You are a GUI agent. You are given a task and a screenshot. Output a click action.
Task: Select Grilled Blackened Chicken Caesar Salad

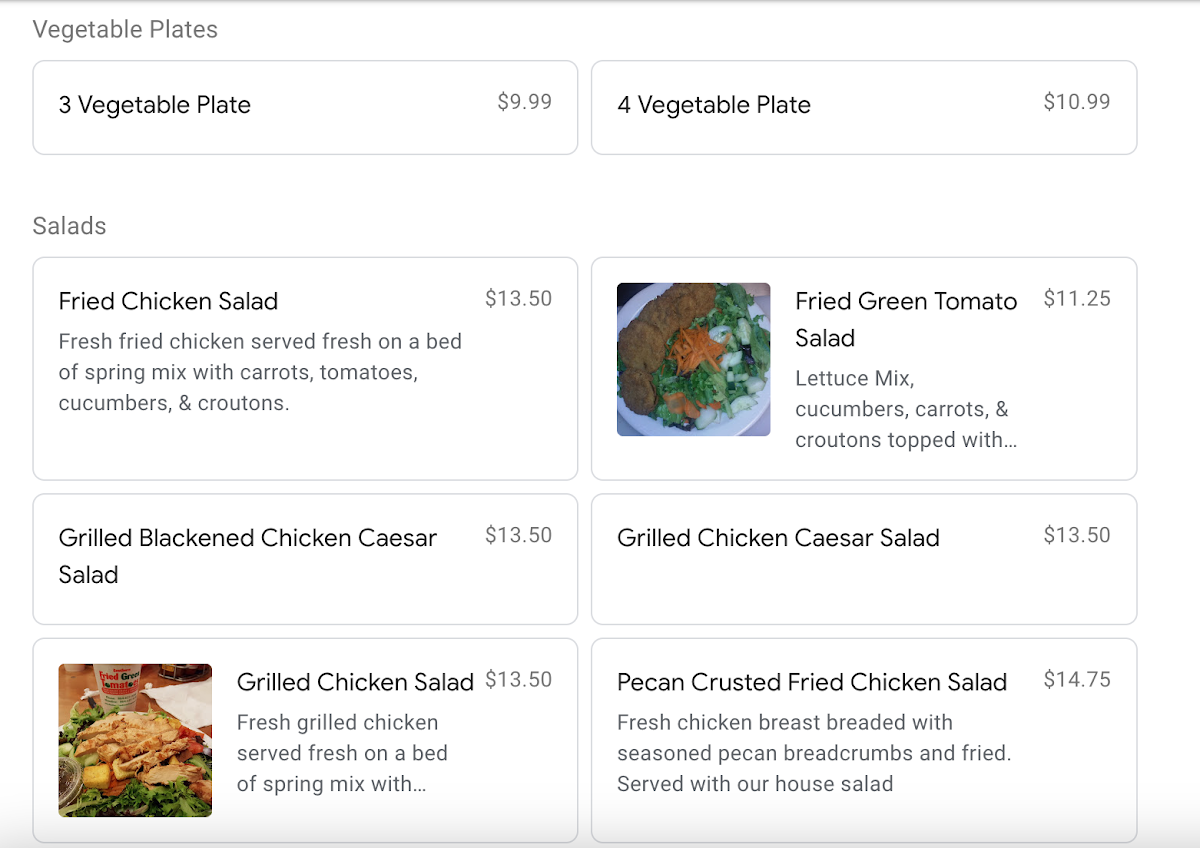pyautogui.click(x=305, y=559)
